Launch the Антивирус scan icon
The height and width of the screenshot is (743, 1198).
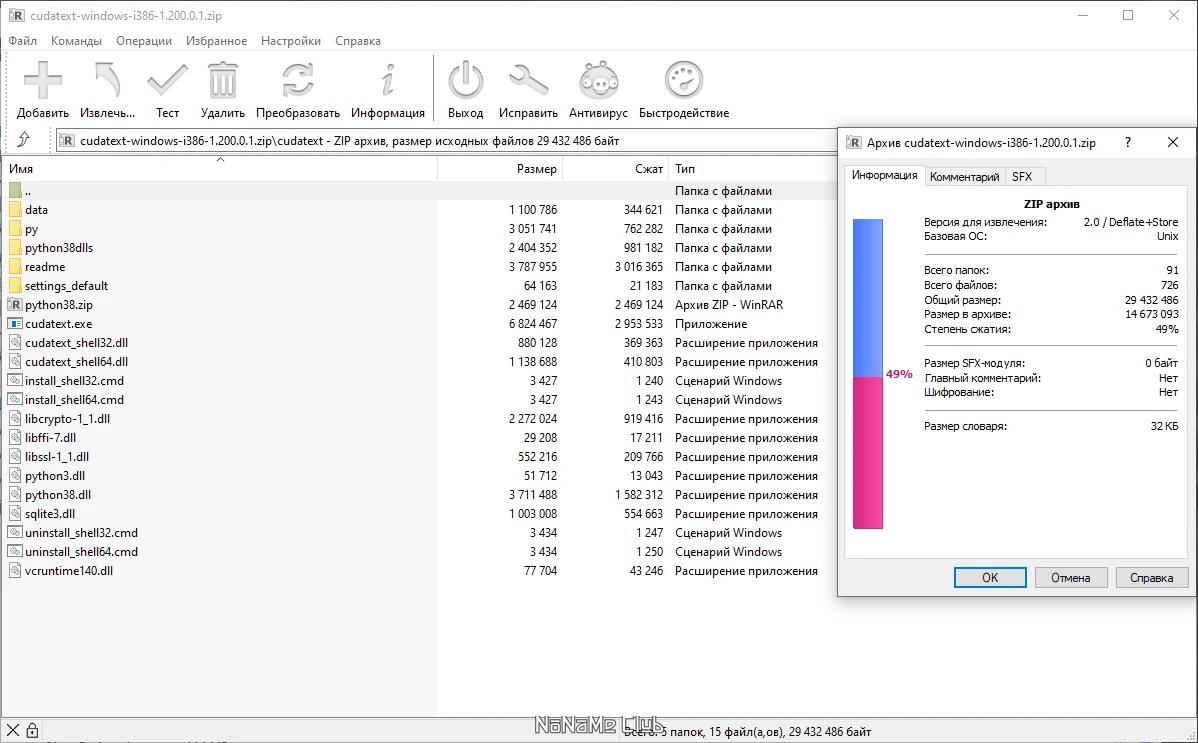point(598,80)
